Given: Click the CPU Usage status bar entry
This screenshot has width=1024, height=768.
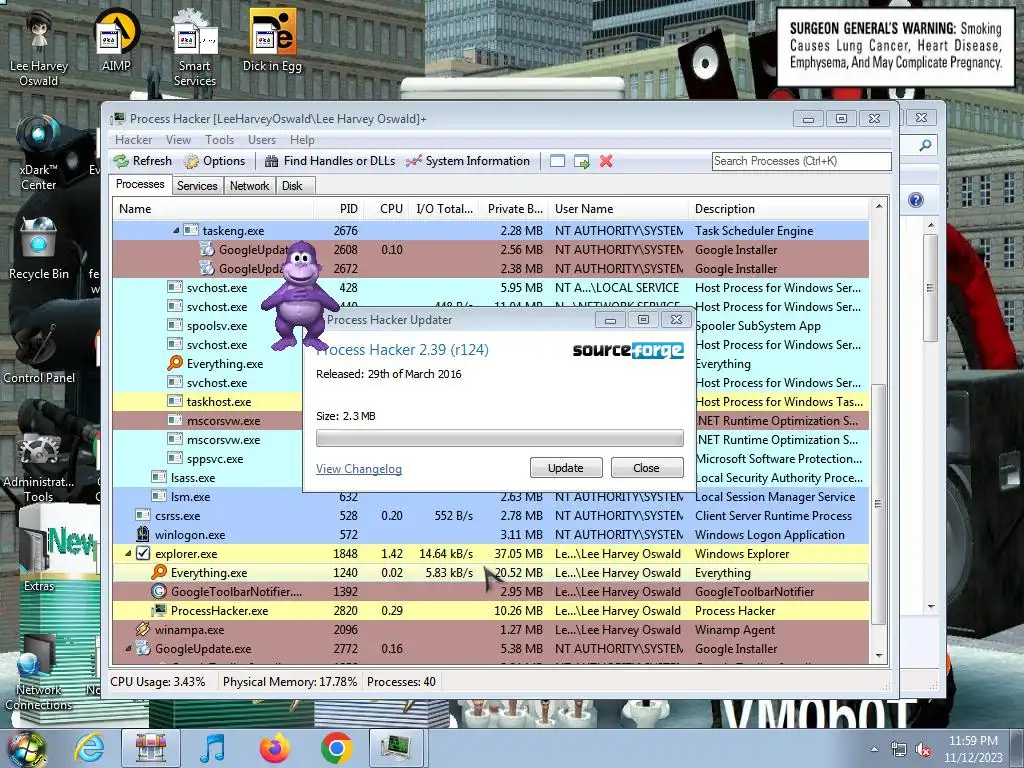Looking at the screenshot, I should 157,682.
